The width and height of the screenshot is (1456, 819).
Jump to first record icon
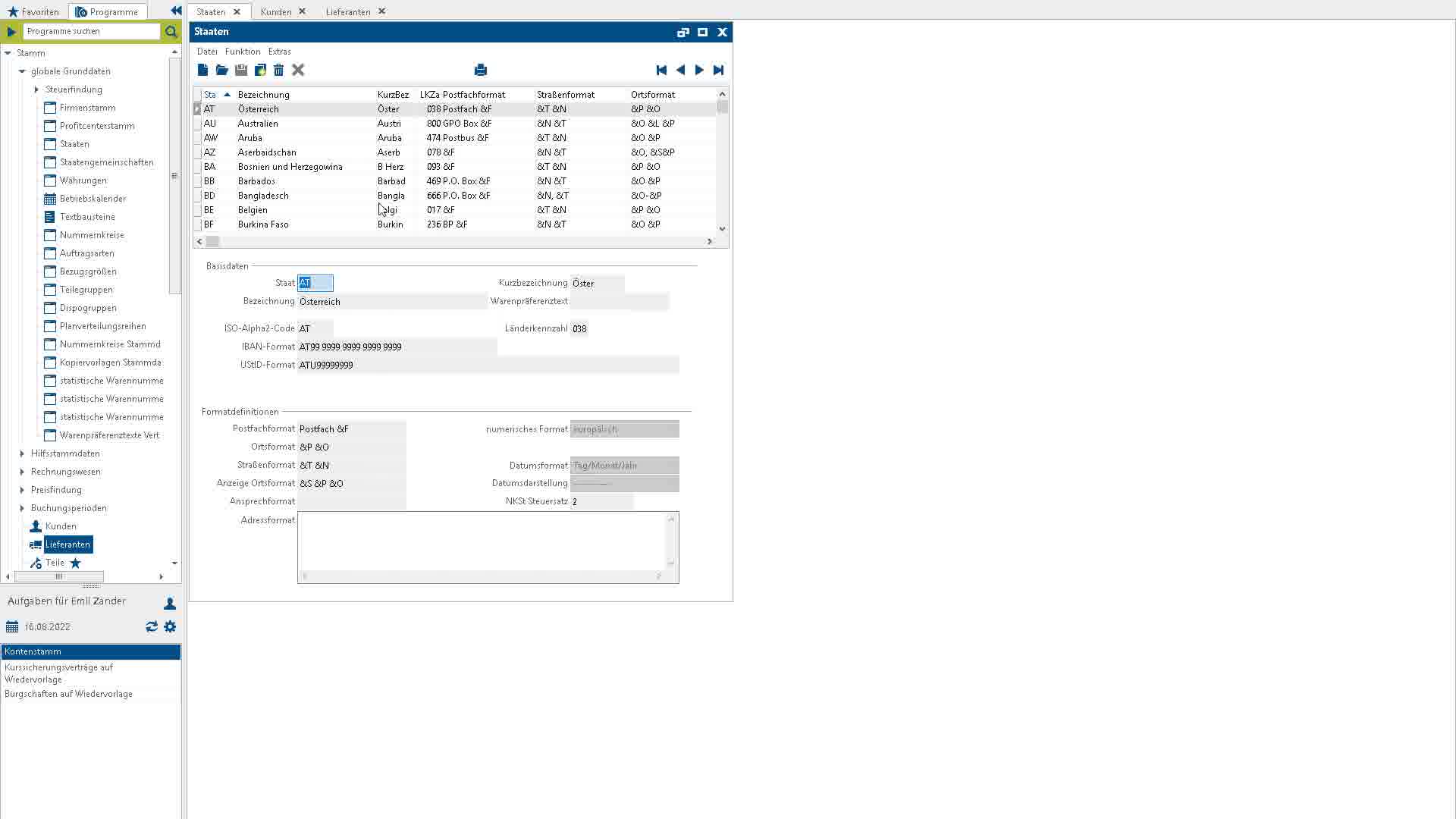coord(661,70)
